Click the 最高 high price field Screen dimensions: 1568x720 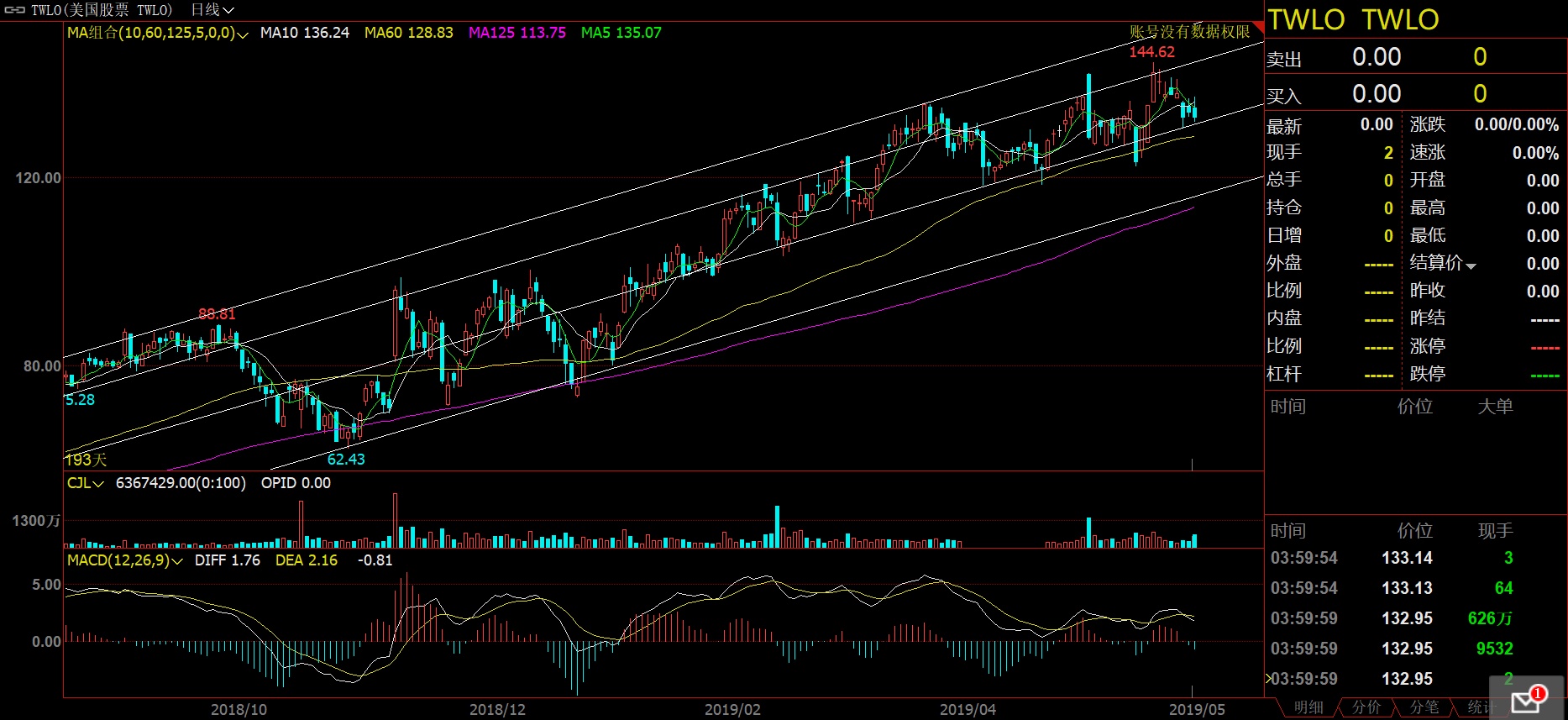tap(1485, 208)
